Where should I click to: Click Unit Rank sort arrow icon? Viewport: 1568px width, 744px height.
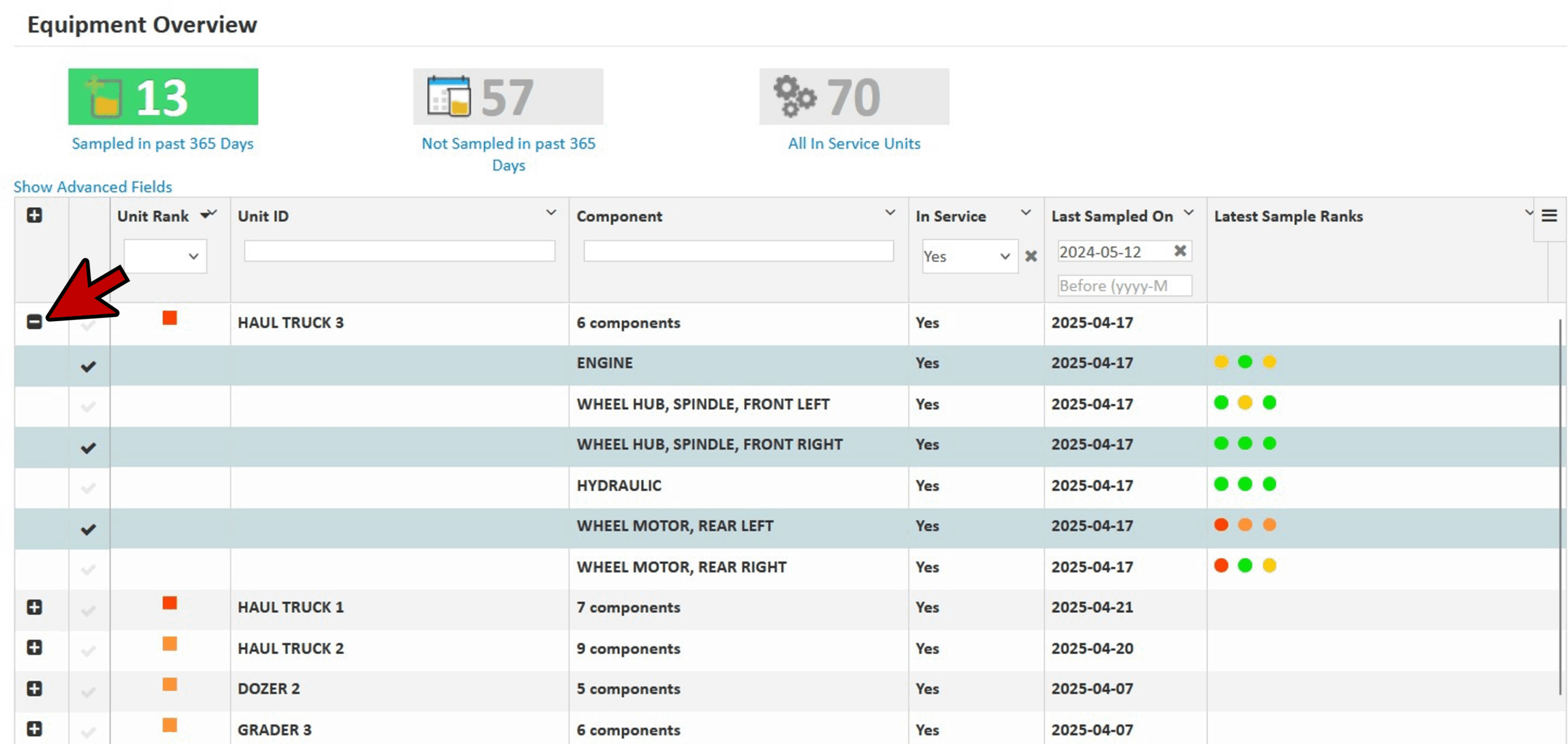point(205,214)
